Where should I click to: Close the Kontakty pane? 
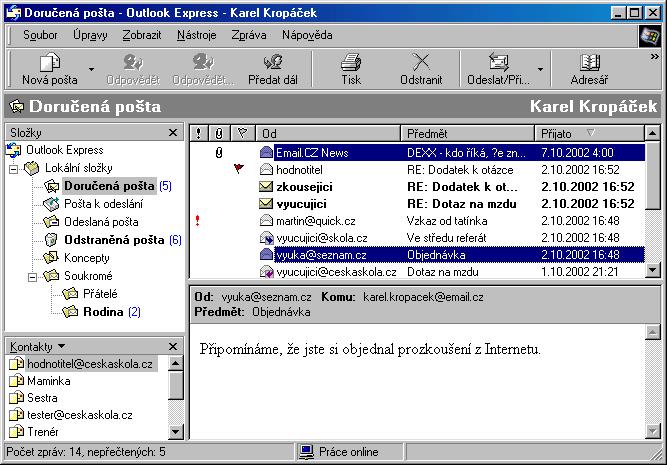click(x=173, y=346)
